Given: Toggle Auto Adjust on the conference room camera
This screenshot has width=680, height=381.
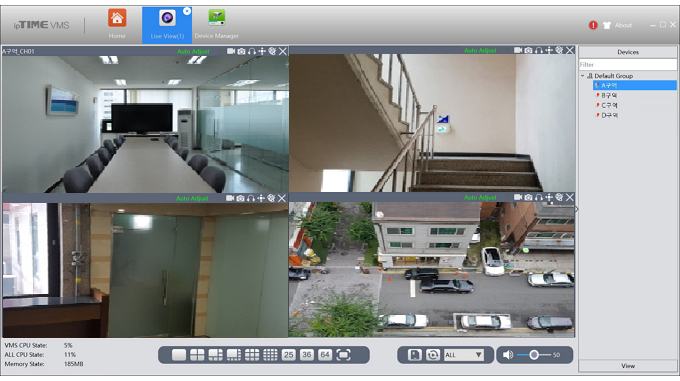Looking at the screenshot, I should coord(193,51).
